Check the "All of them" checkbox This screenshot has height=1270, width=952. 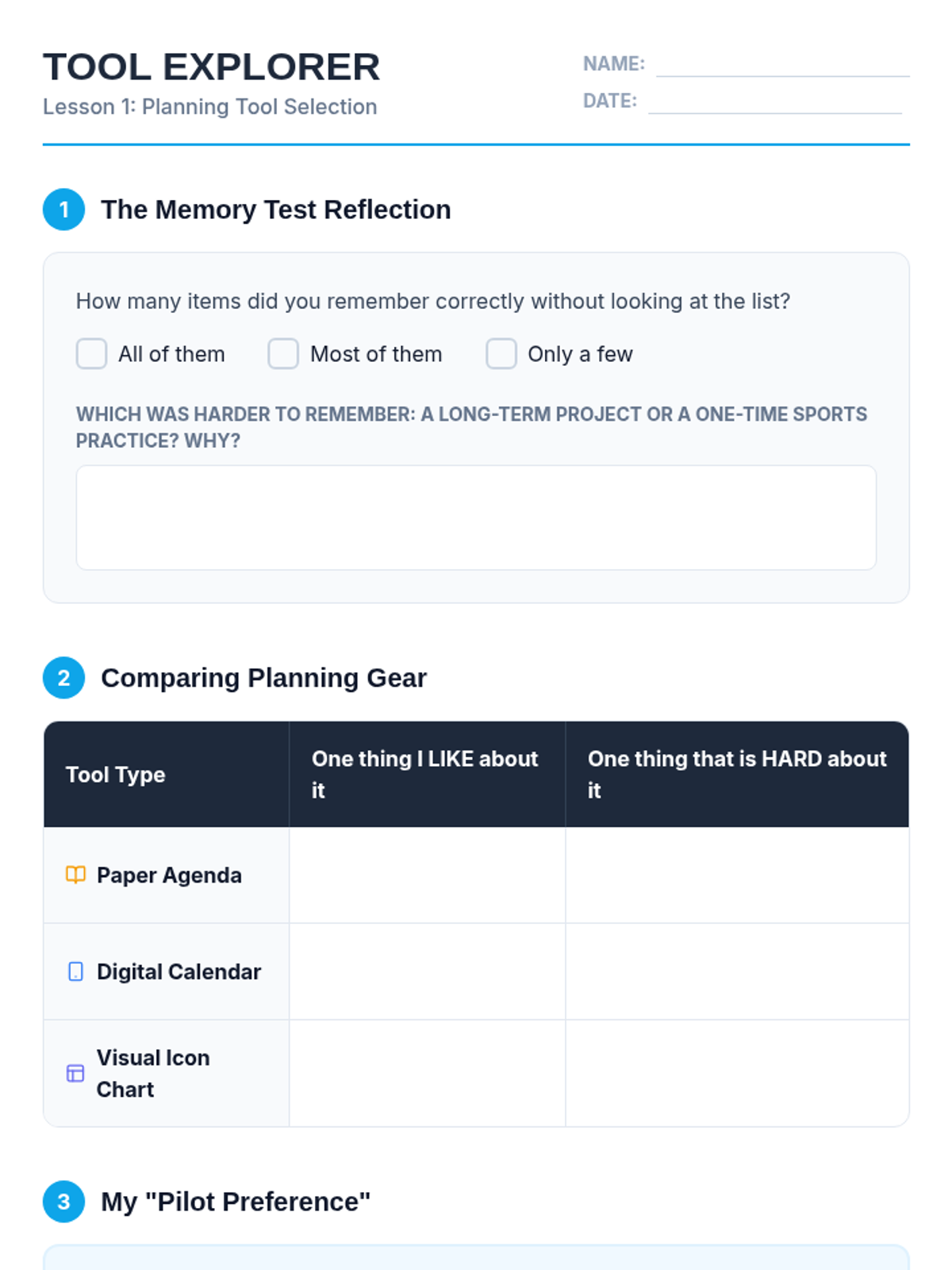point(91,354)
